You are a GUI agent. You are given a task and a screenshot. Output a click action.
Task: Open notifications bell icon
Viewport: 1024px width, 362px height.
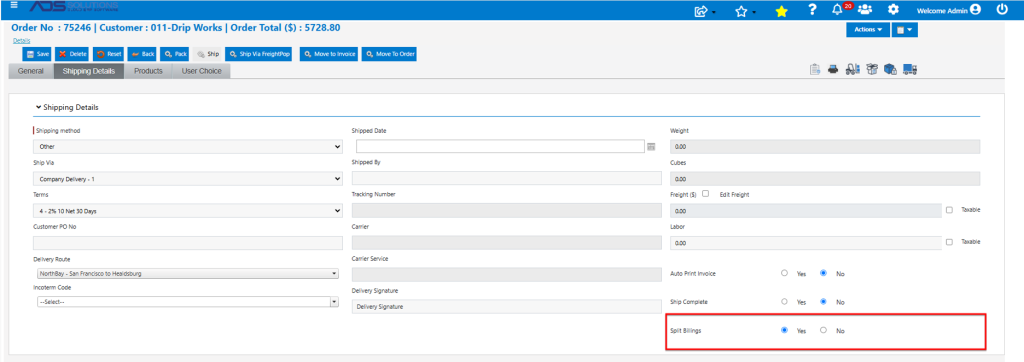[x=837, y=10]
